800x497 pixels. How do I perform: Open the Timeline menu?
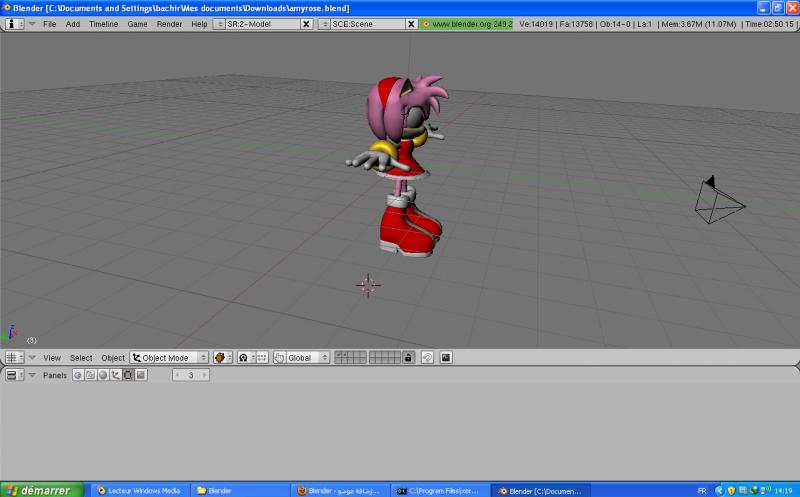point(104,24)
